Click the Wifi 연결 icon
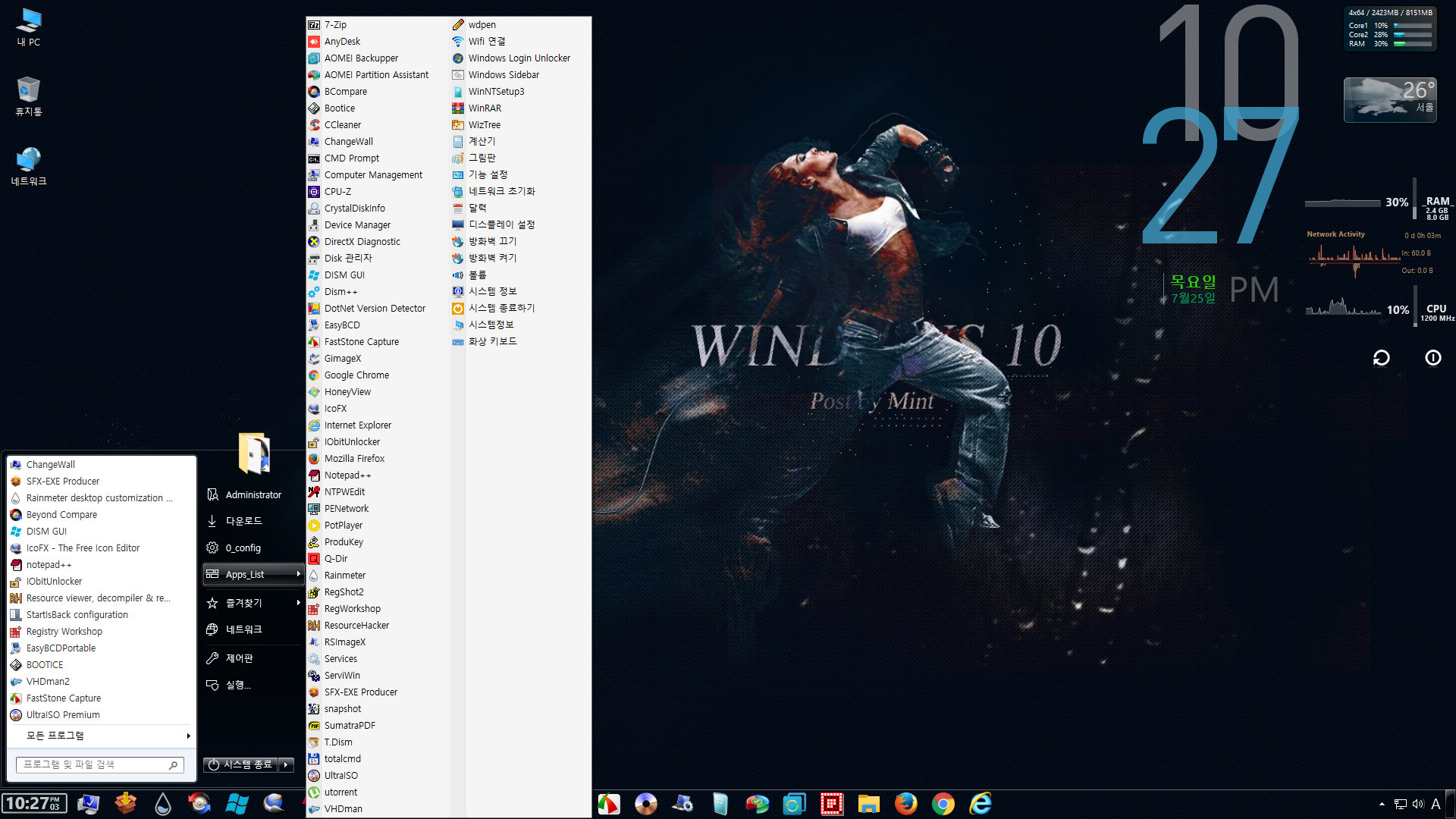This screenshot has height=819, width=1456. (x=458, y=42)
